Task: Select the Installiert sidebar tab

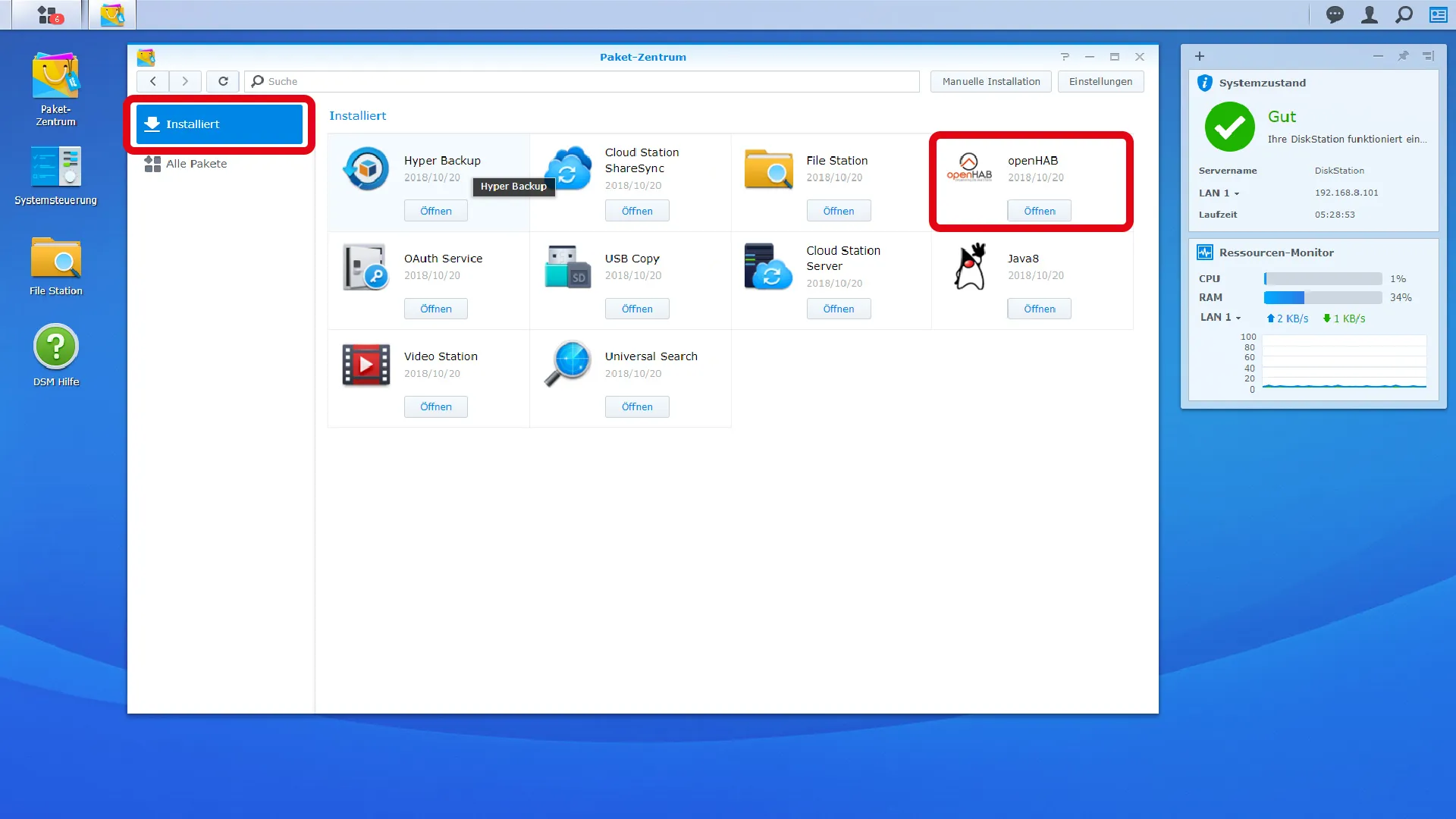Action: [220, 124]
